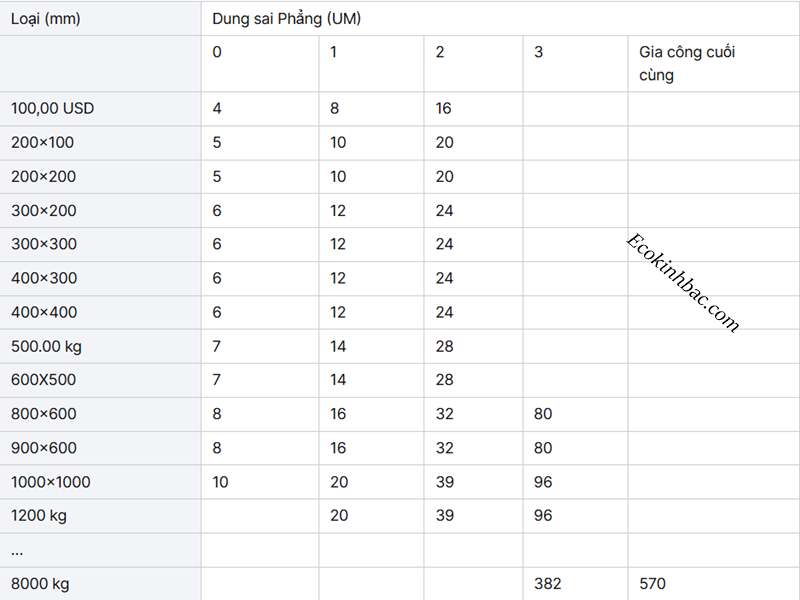Select the "Dung sai Phẳng (UM)" header

286,19
